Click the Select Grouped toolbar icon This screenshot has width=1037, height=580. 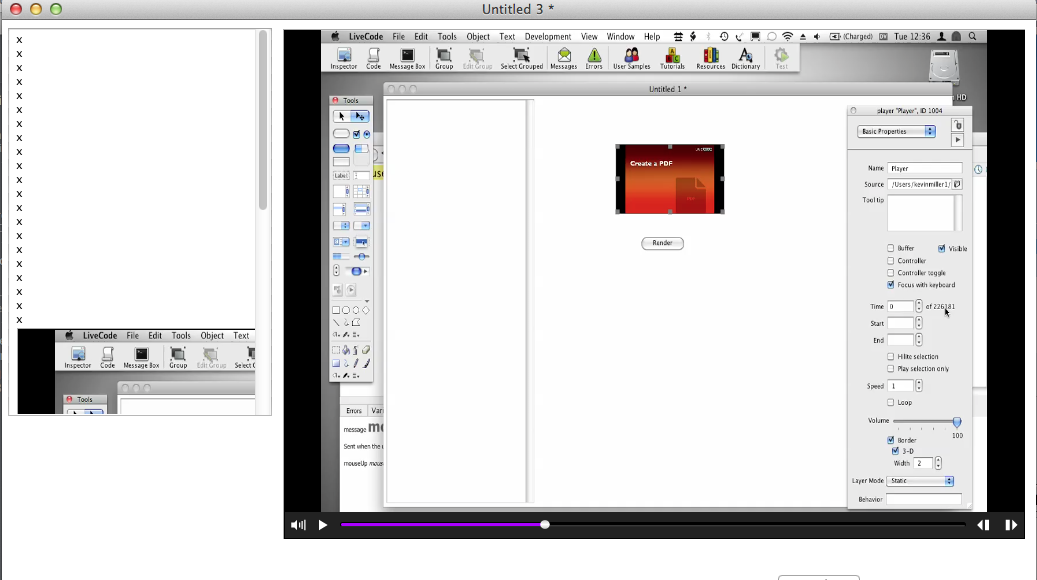point(521,57)
